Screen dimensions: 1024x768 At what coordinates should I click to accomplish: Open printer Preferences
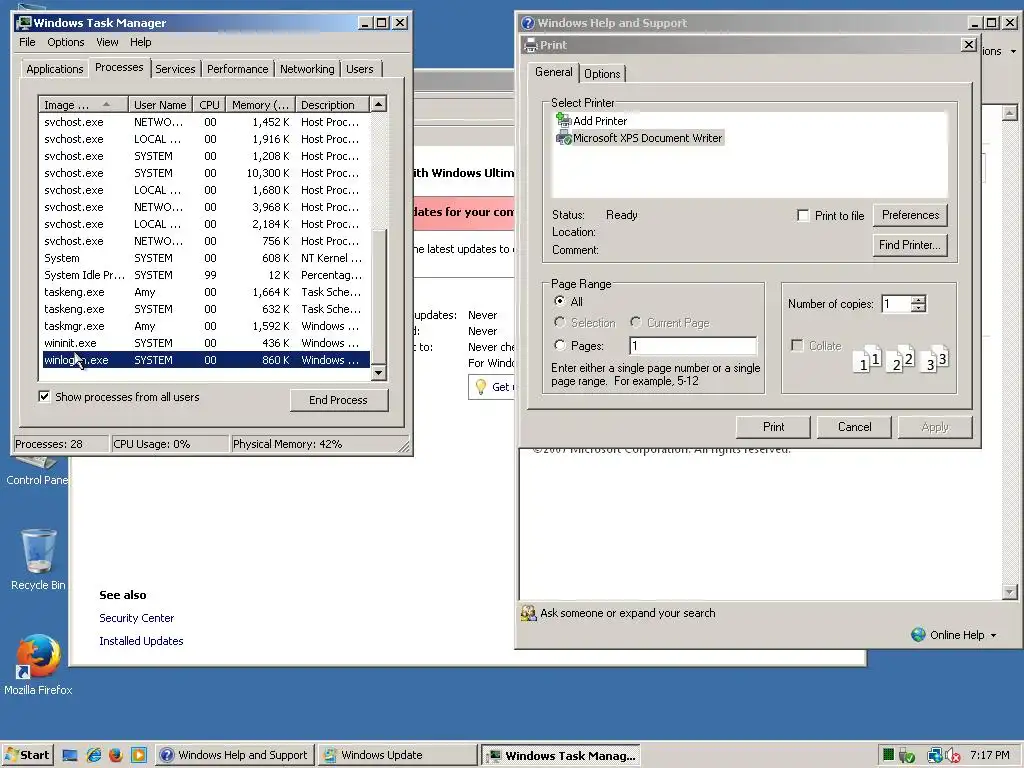(x=910, y=215)
